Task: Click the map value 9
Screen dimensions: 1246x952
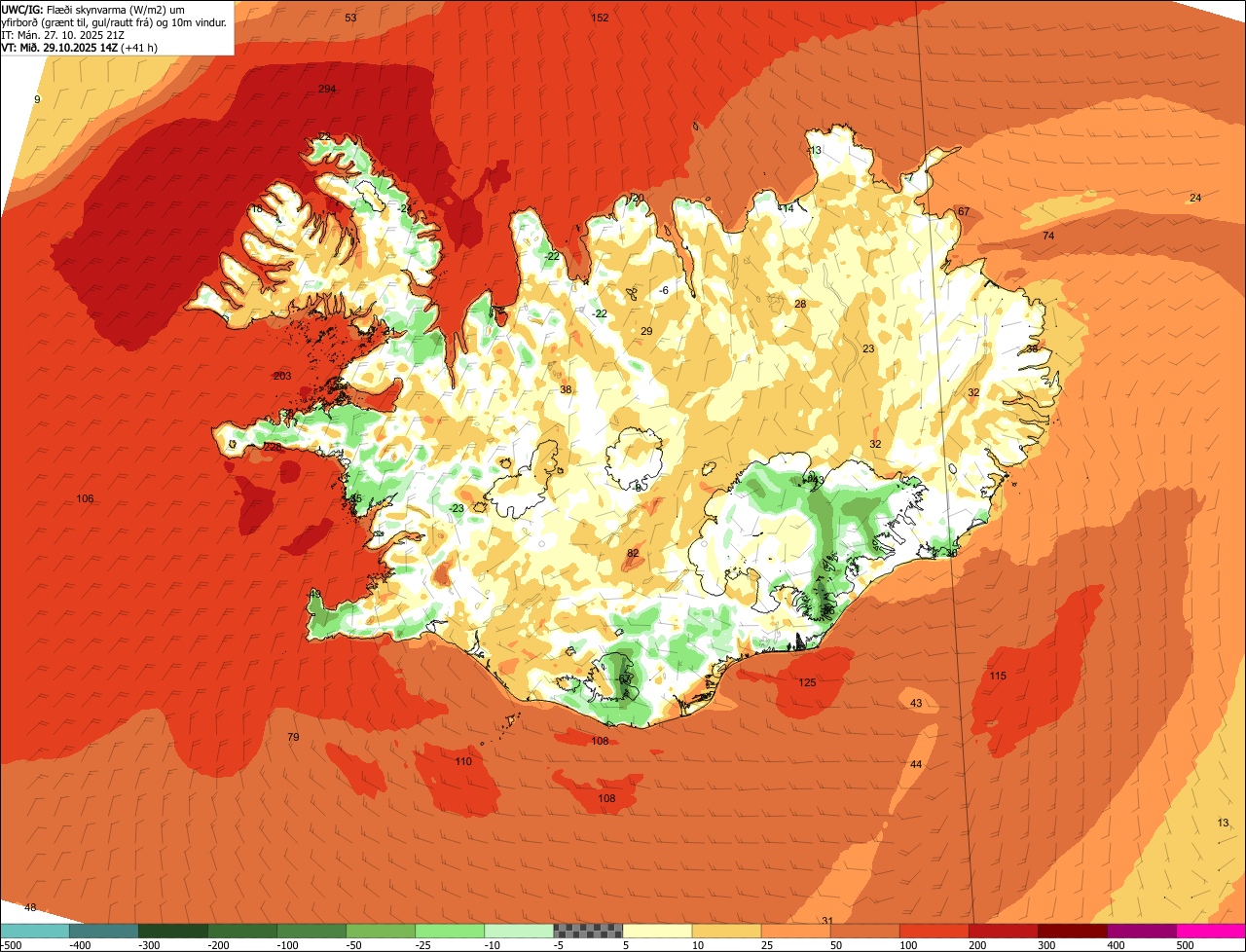Action: 37,99
